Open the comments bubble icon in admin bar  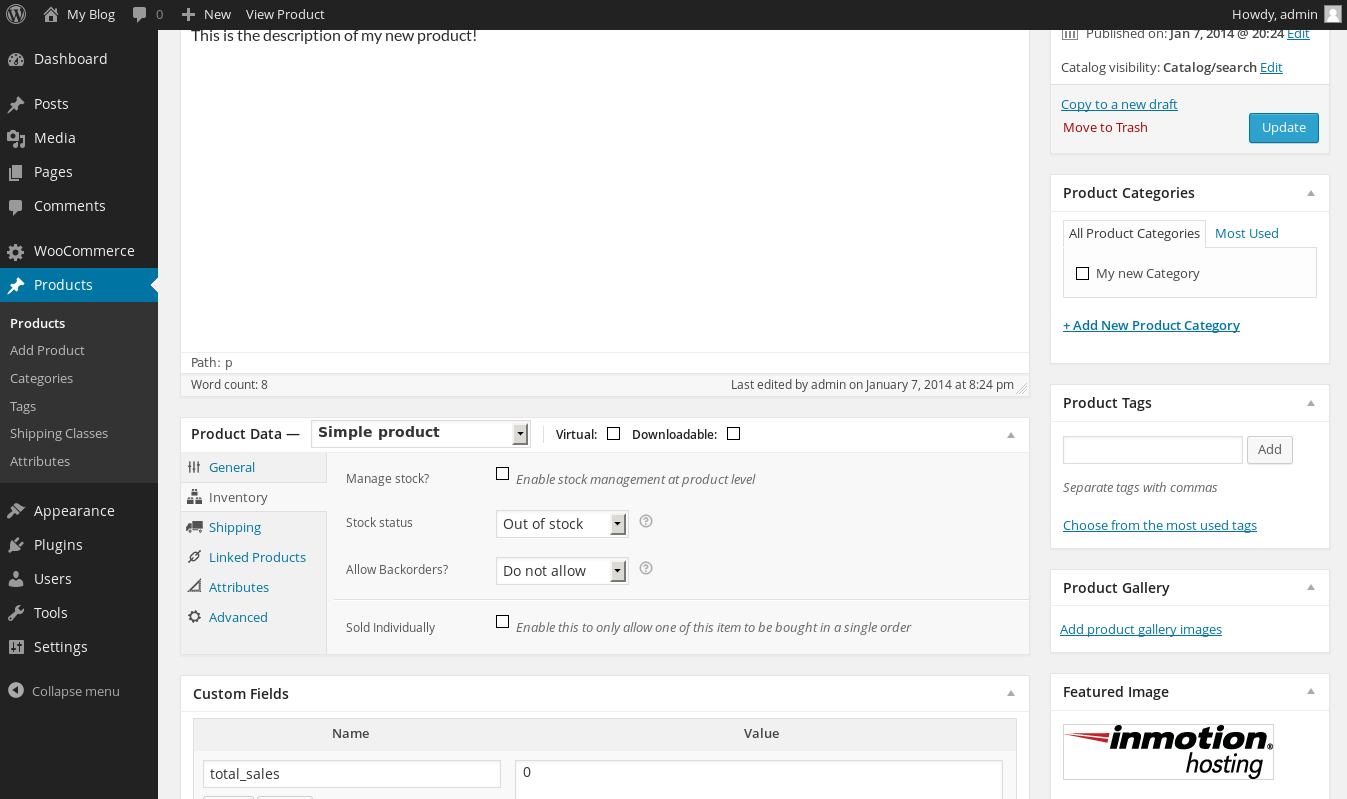point(140,14)
